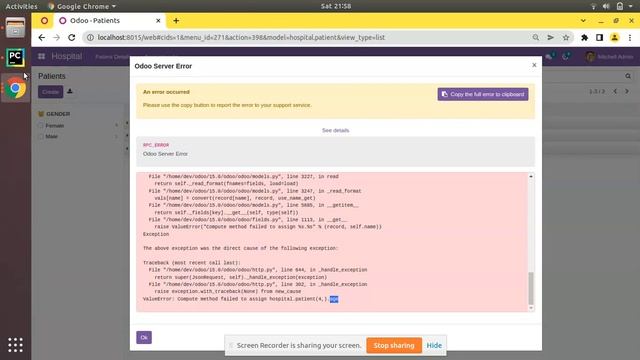Hide the screen sharing notification
Viewport: 640px width, 360px height.
[x=434, y=345]
